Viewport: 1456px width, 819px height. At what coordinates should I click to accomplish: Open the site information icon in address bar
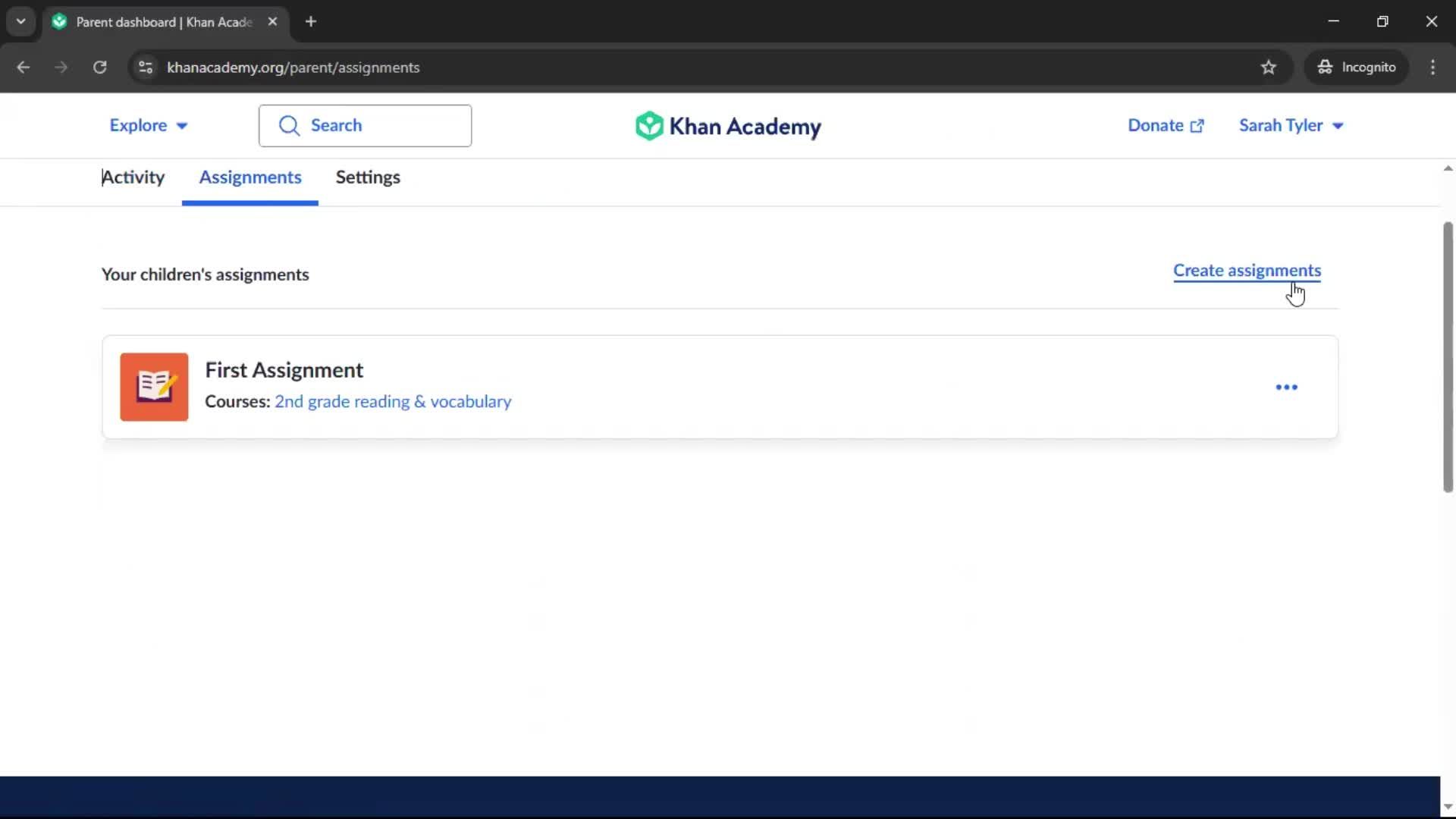click(146, 67)
